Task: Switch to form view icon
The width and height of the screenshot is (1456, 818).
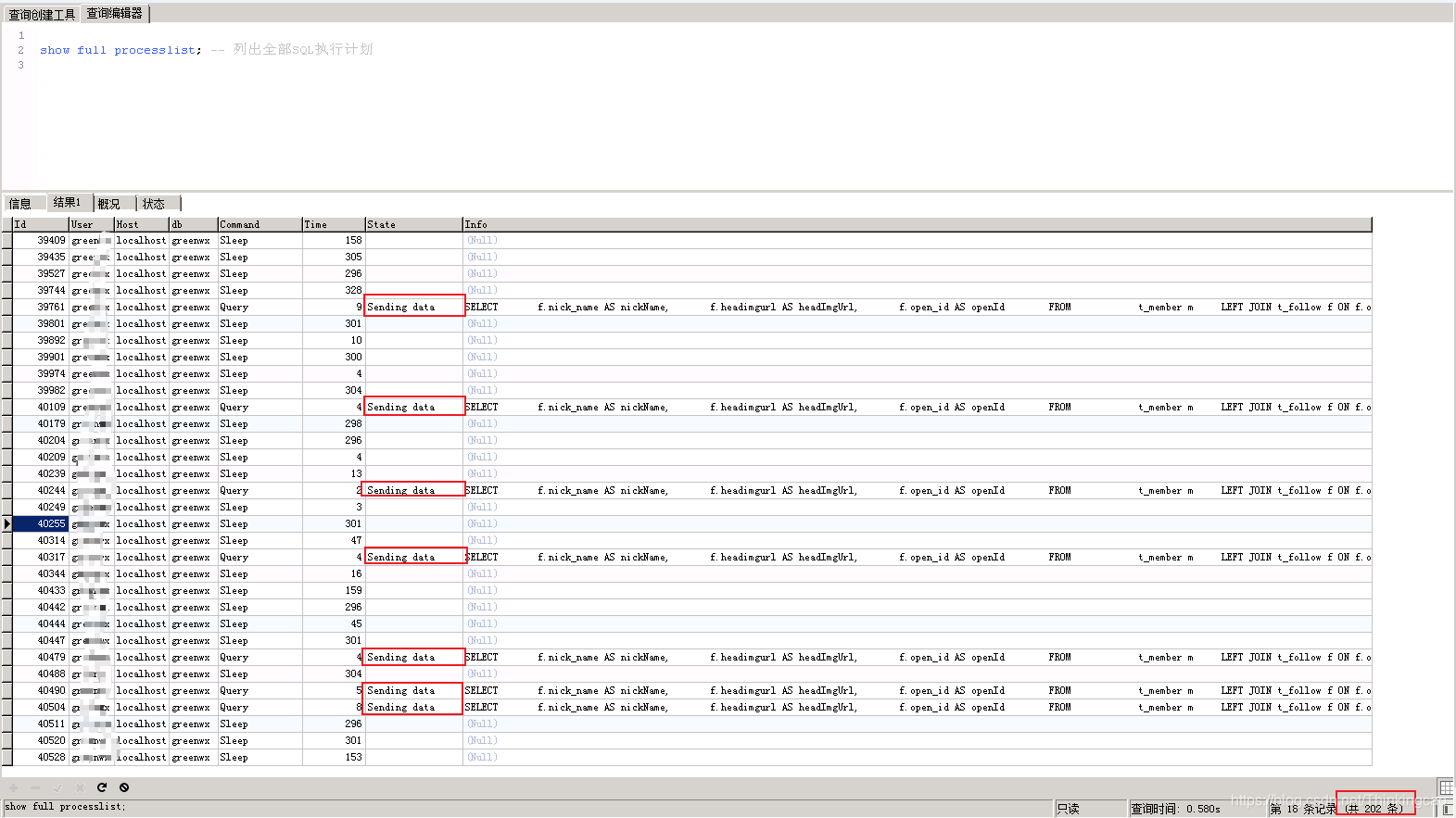Action: tap(1446, 809)
